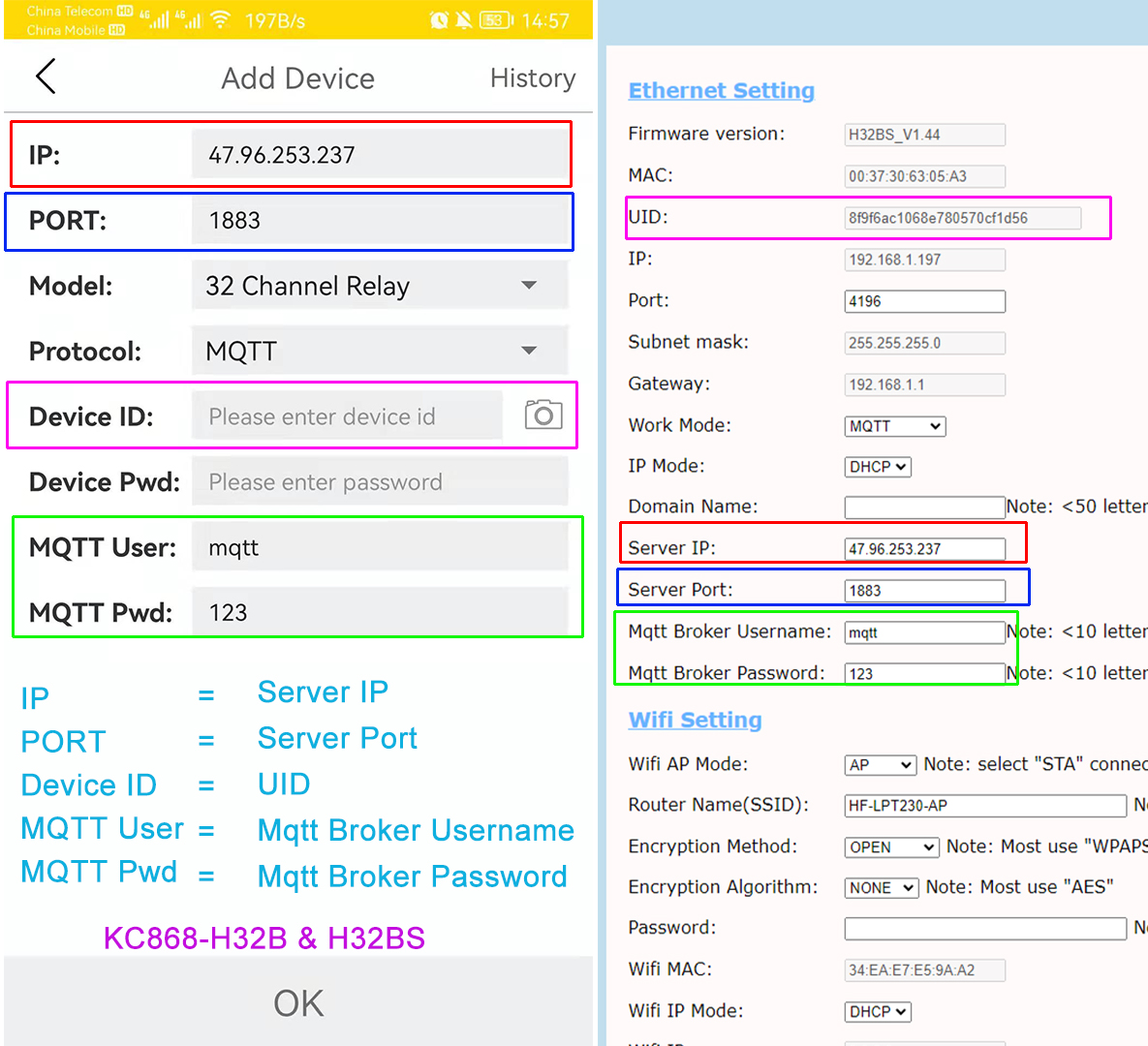Tap the Wi-Fi status icon
Image resolution: width=1148 pixels, height=1046 pixels.
[221, 20]
